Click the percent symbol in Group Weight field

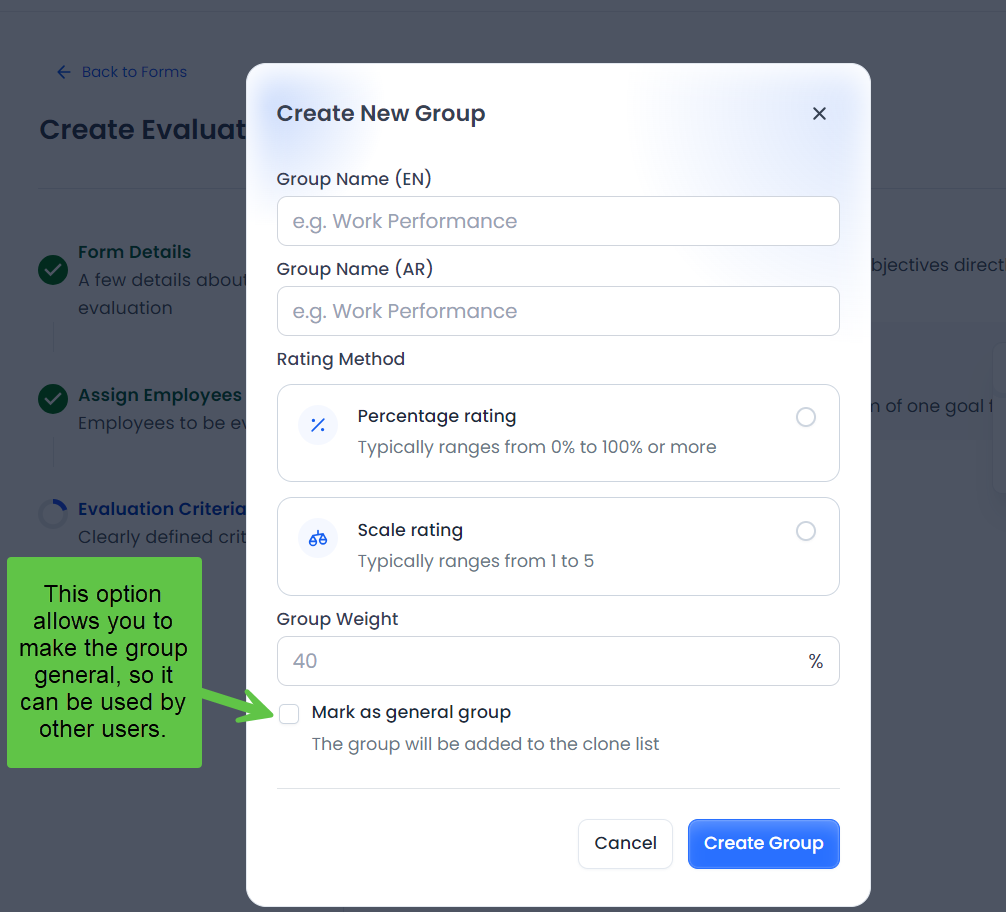(815, 661)
